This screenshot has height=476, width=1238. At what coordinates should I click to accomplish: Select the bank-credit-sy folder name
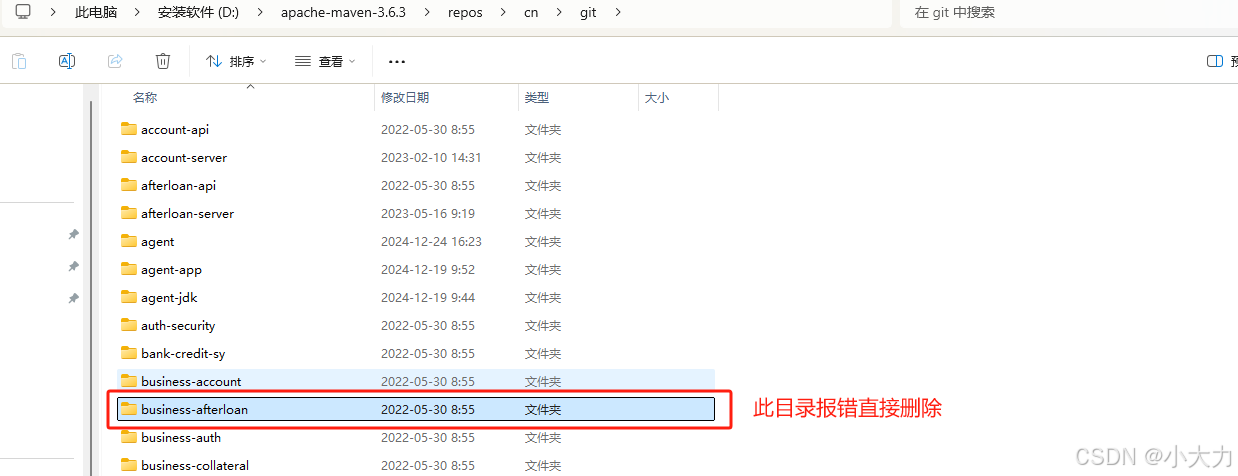pos(183,354)
